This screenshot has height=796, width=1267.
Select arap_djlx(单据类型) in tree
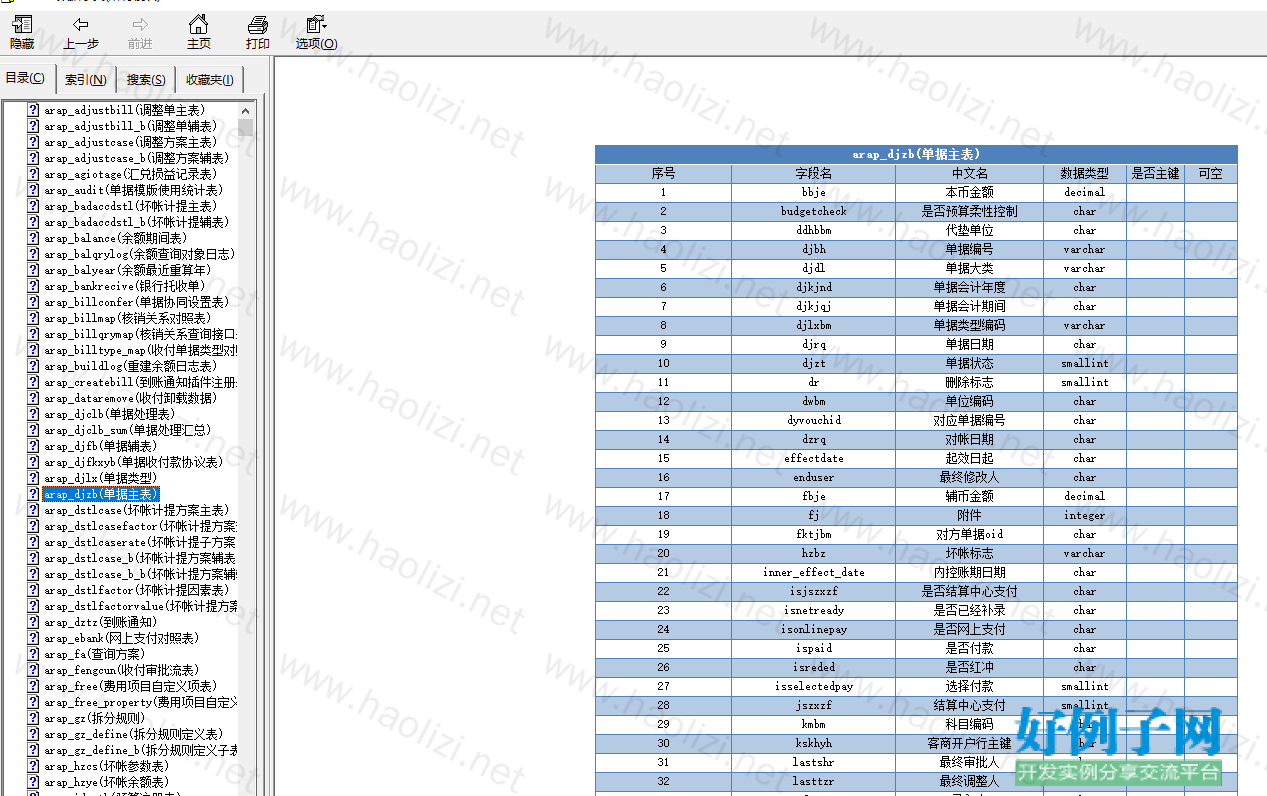[x=100, y=478]
